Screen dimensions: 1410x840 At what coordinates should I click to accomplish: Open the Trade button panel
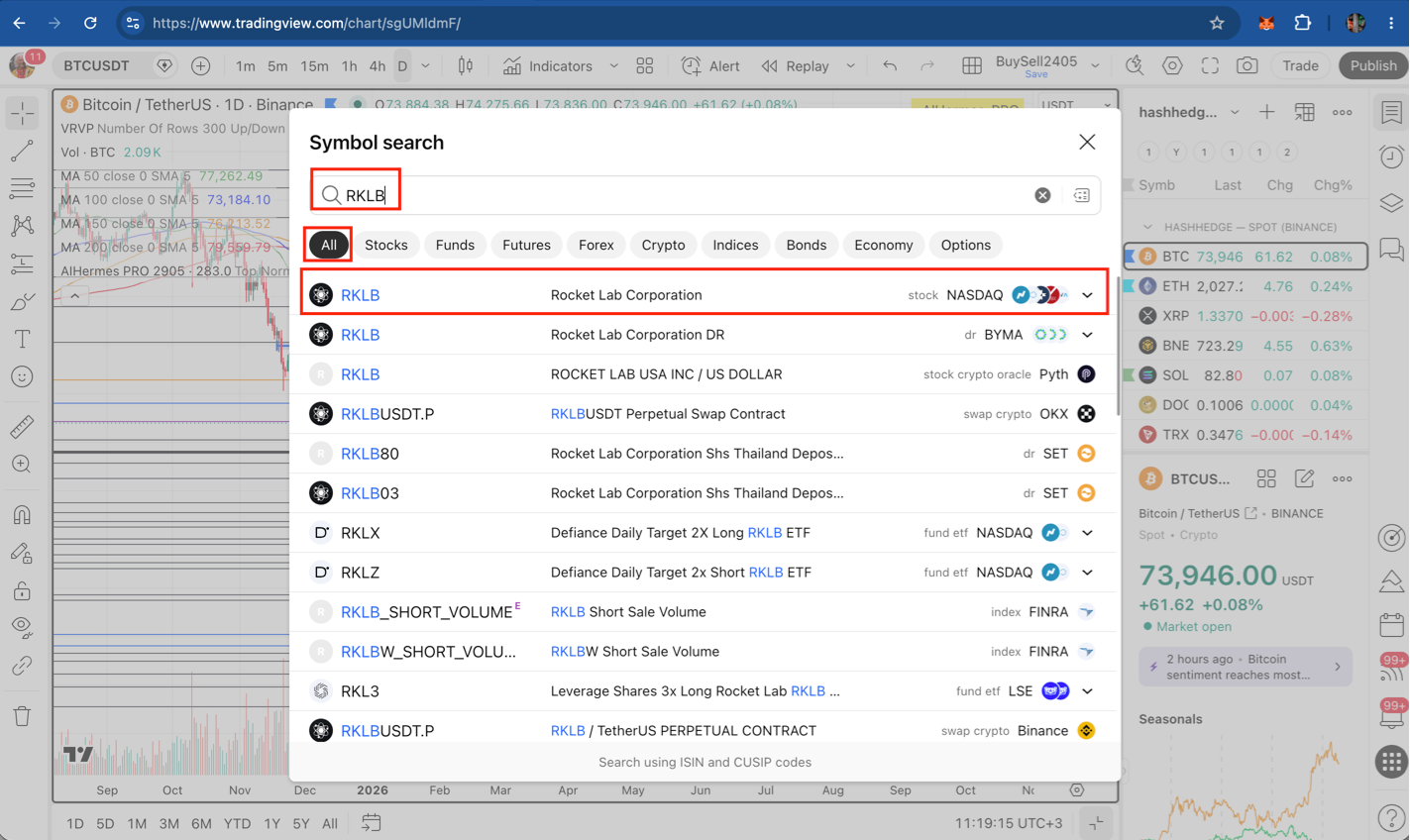pos(1300,66)
